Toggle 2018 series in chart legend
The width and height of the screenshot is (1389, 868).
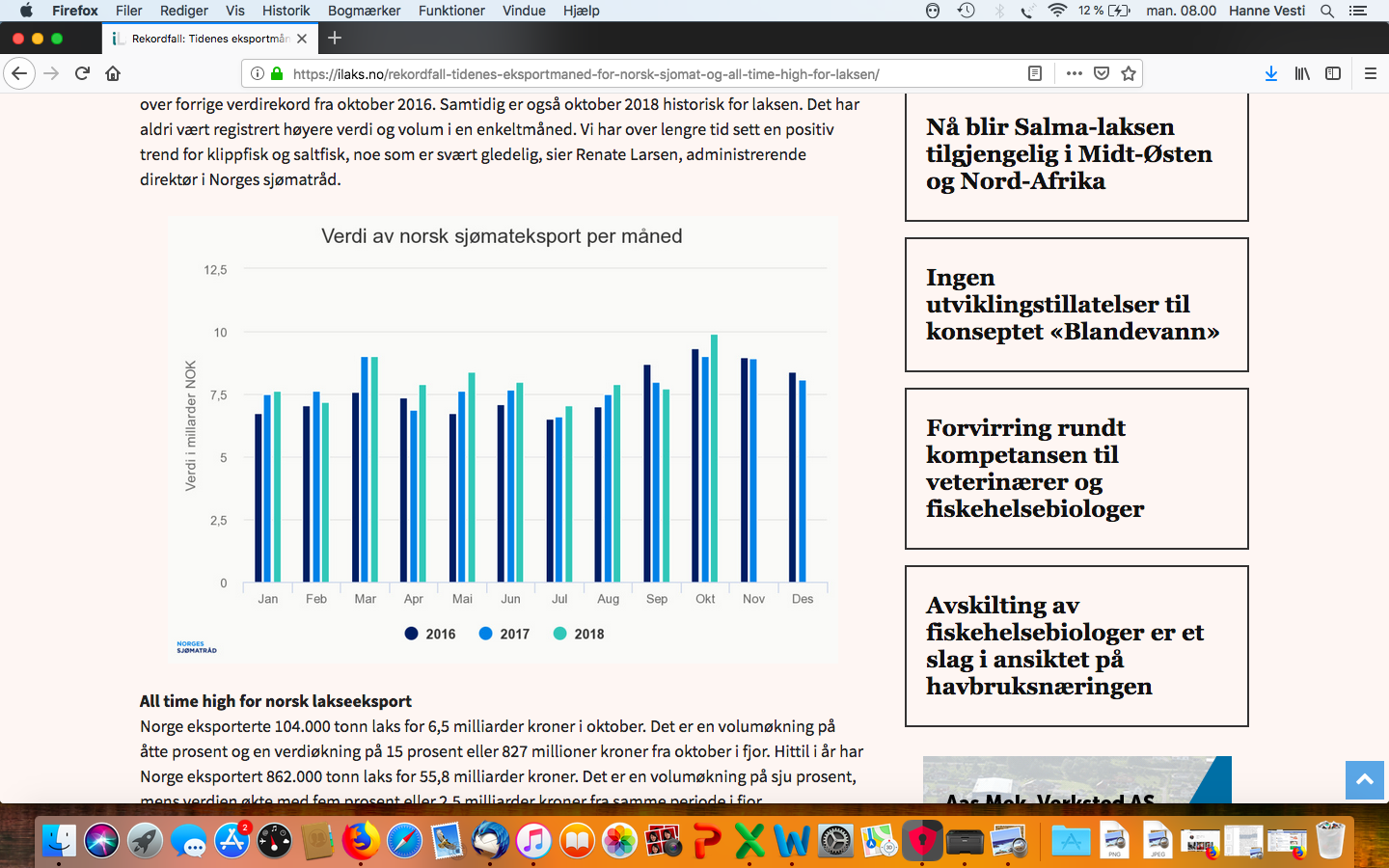[x=579, y=634]
